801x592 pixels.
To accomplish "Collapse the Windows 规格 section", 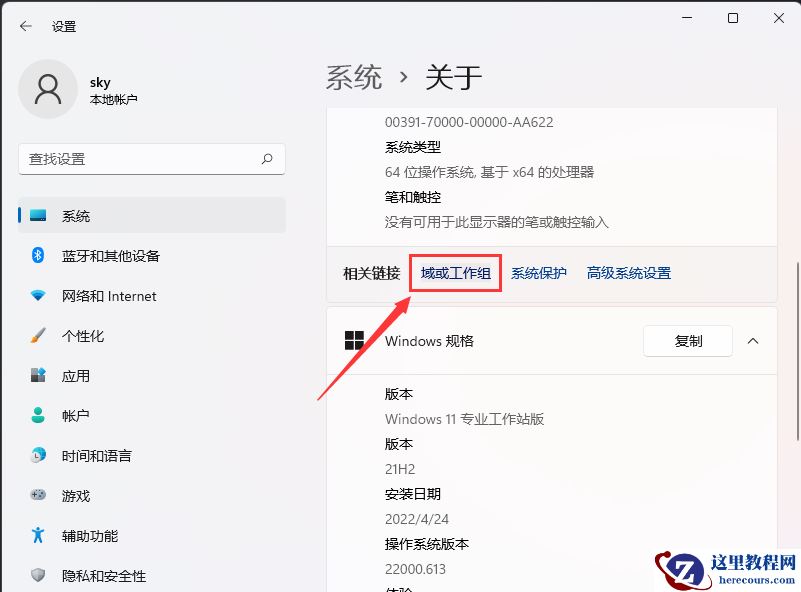I will 753,340.
